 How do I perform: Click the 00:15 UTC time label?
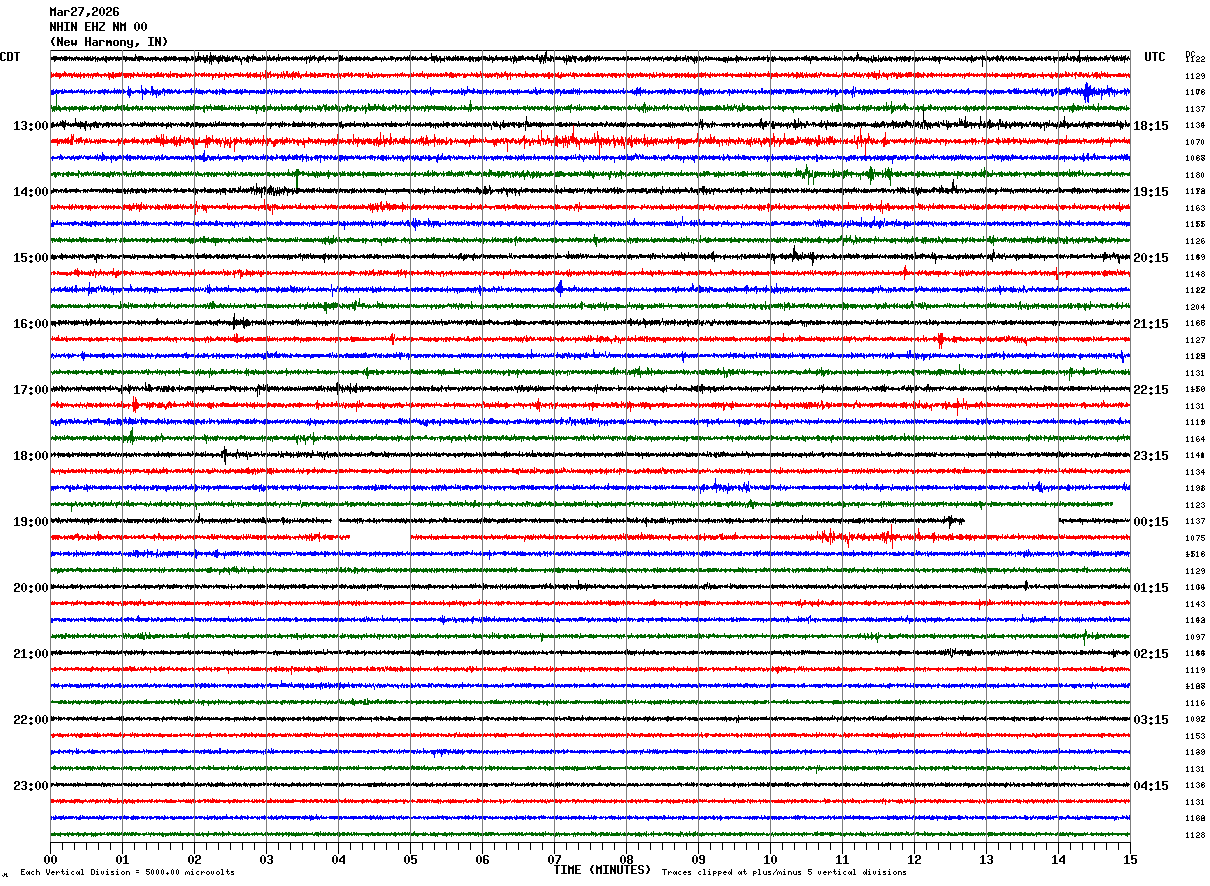(x=1151, y=522)
